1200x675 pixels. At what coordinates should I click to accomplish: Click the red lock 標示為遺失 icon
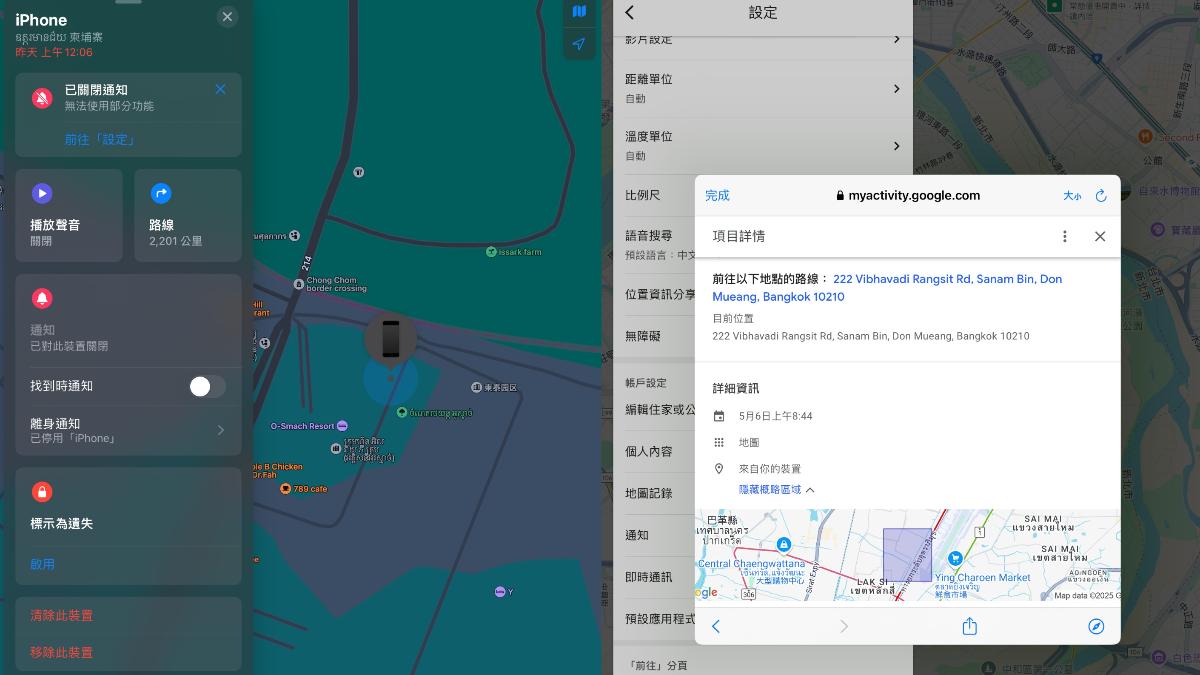click(x=42, y=492)
